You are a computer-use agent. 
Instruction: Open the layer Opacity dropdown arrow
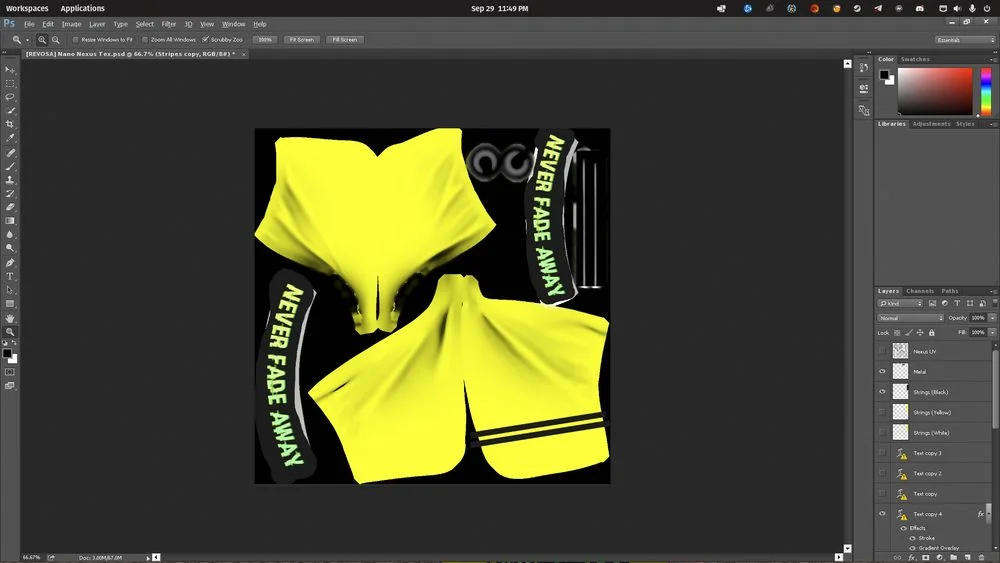coord(991,318)
